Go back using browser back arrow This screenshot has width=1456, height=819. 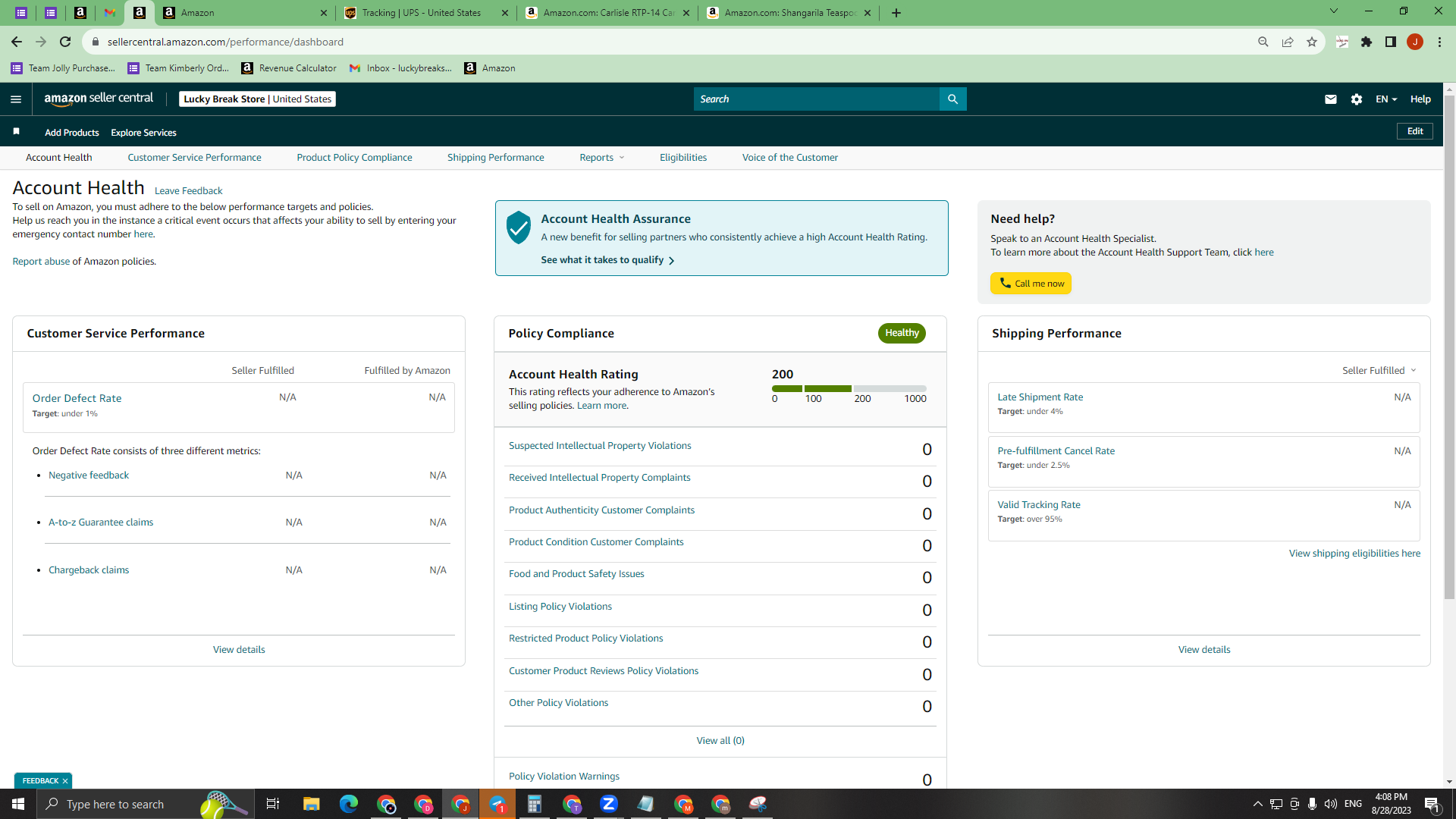tap(17, 42)
